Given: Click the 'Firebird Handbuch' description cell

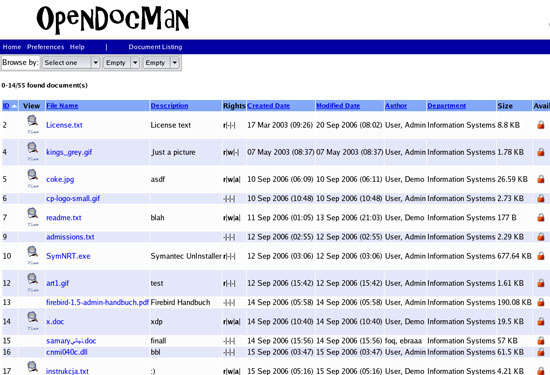Looking at the screenshot, I should [x=180, y=302].
